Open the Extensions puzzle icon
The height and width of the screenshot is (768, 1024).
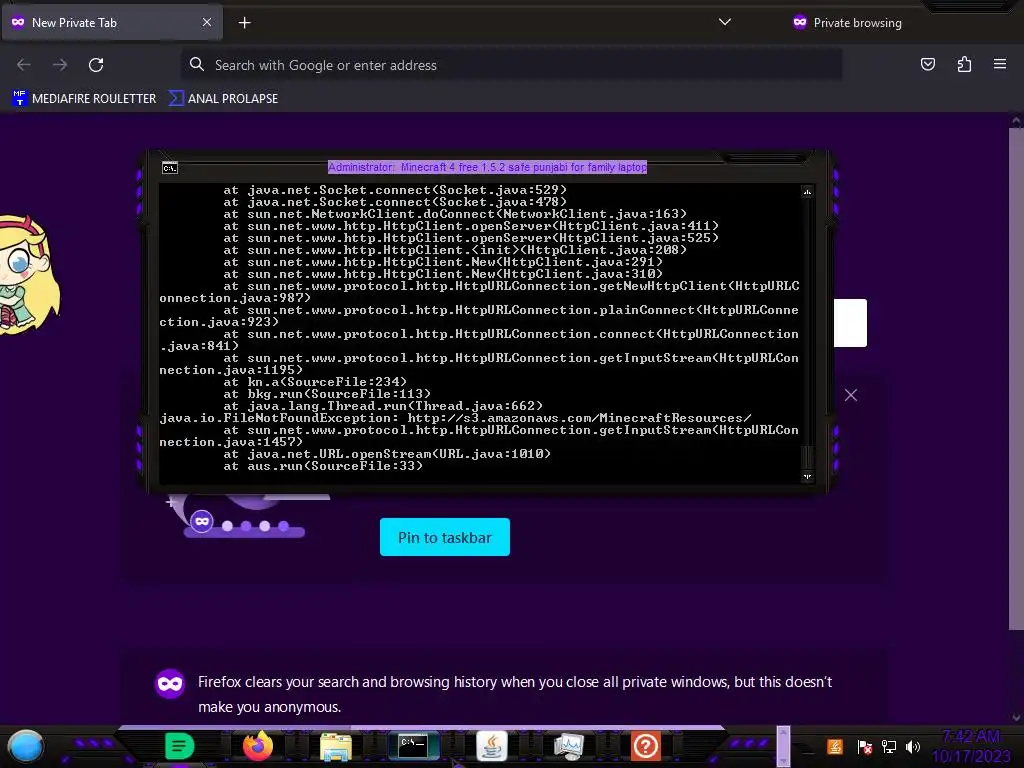click(964, 64)
